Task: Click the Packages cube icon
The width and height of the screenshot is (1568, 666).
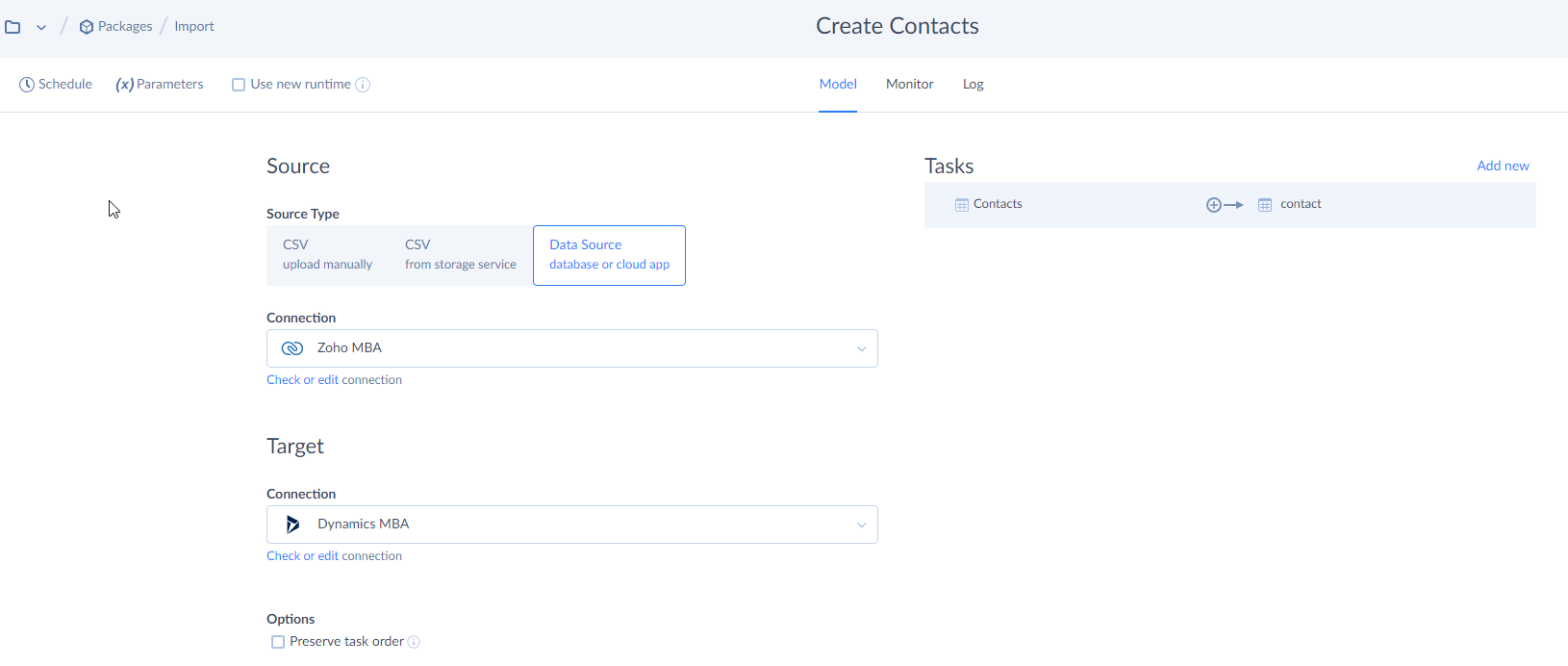Action: point(87,27)
